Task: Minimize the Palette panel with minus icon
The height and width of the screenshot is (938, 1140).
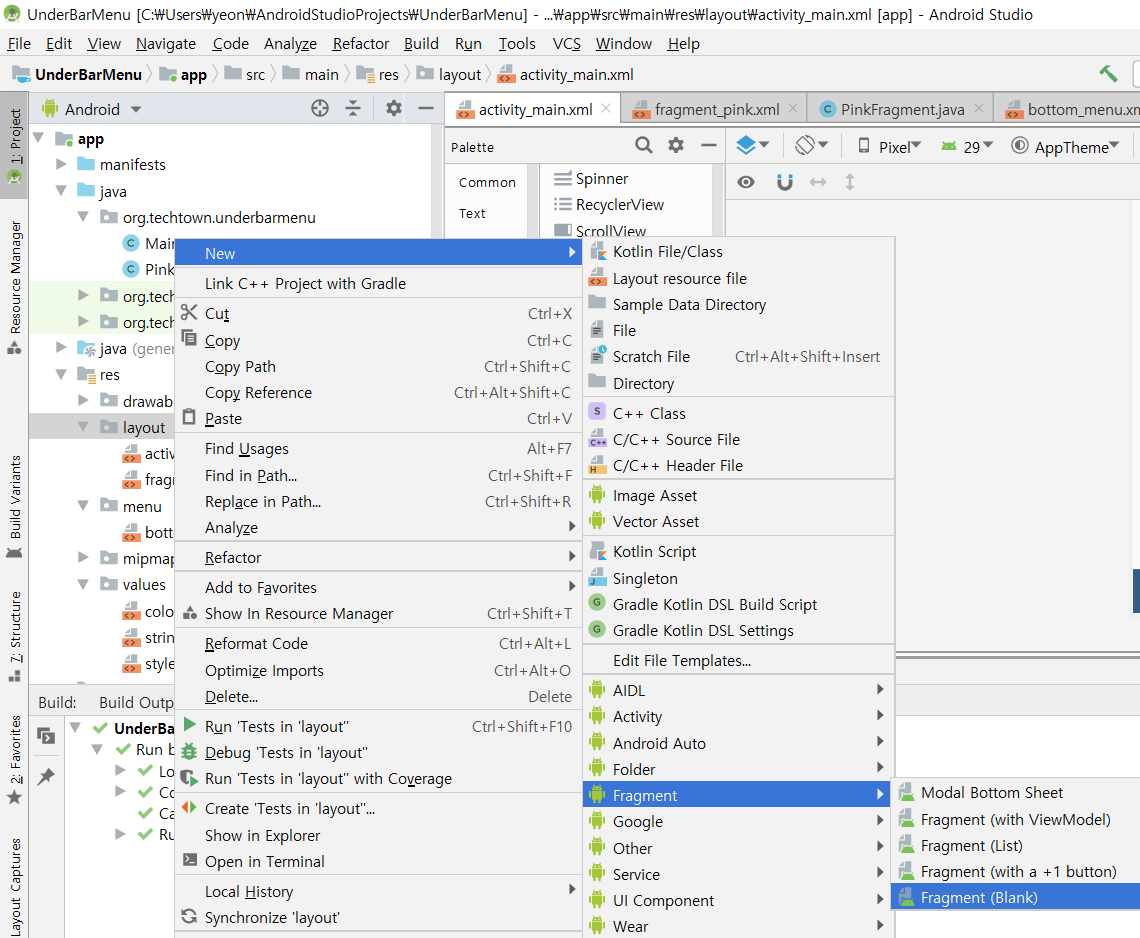Action: (x=709, y=145)
